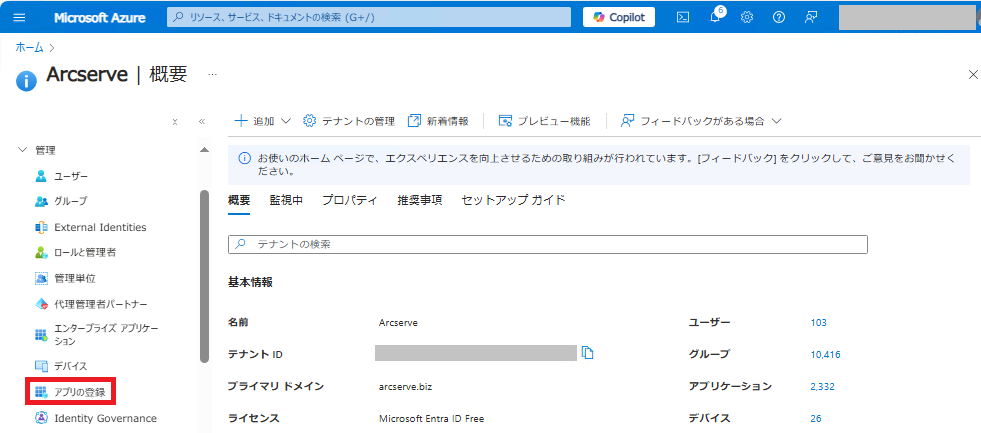The image size is (981, 433).
Task: Open Cloud Shell from the top bar
Action: coord(683,17)
